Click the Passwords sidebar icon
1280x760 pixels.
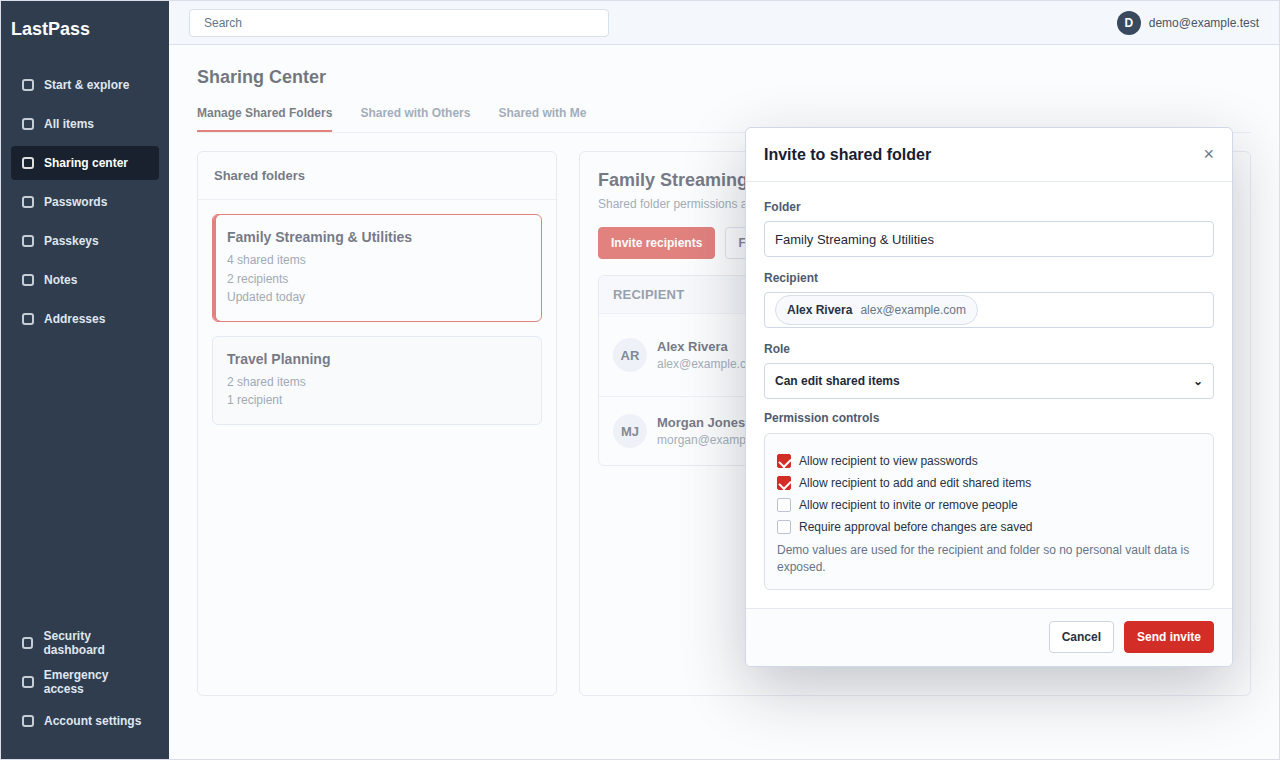[28, 202]
